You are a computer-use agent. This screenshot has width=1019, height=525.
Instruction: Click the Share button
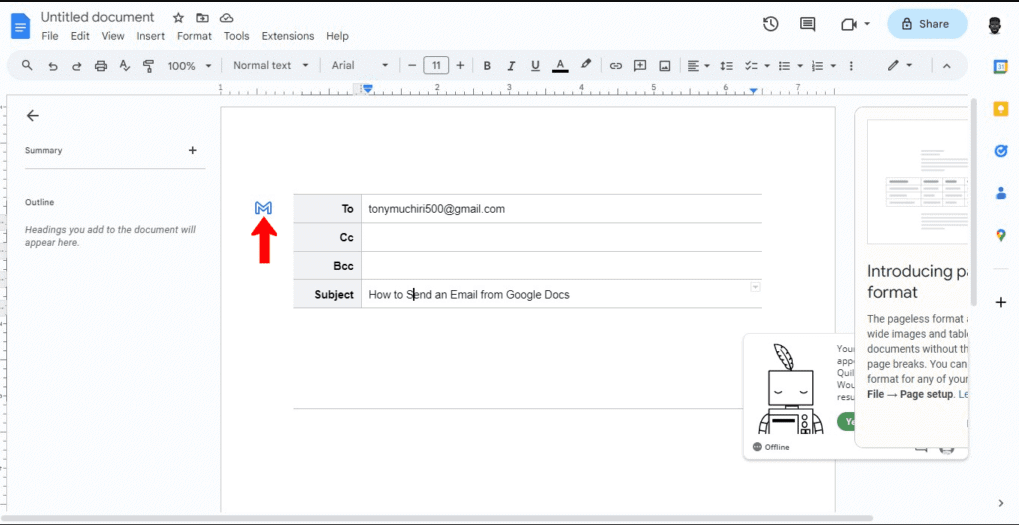pyautogui.click(x=927, y=24)
